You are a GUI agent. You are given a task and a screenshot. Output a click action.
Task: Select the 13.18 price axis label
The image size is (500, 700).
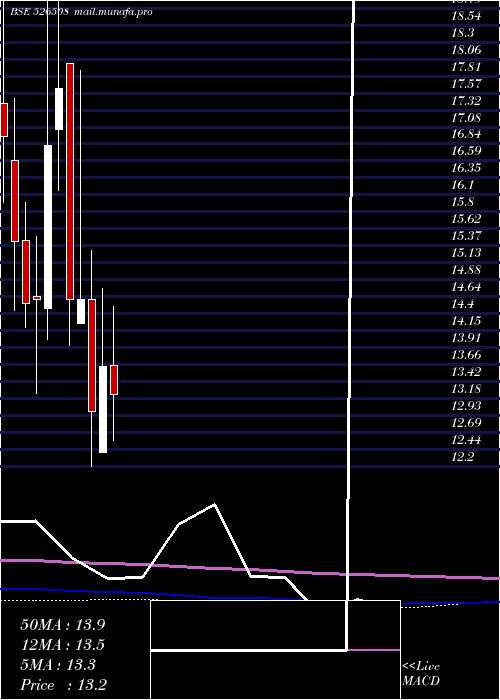[466, 389]
